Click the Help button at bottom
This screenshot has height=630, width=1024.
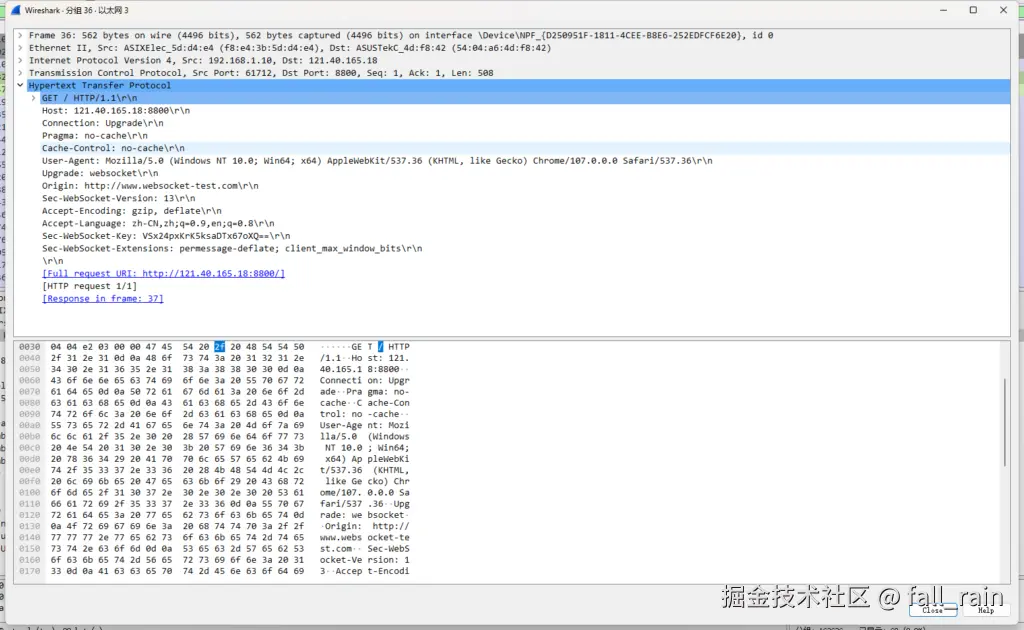point(985,610)
